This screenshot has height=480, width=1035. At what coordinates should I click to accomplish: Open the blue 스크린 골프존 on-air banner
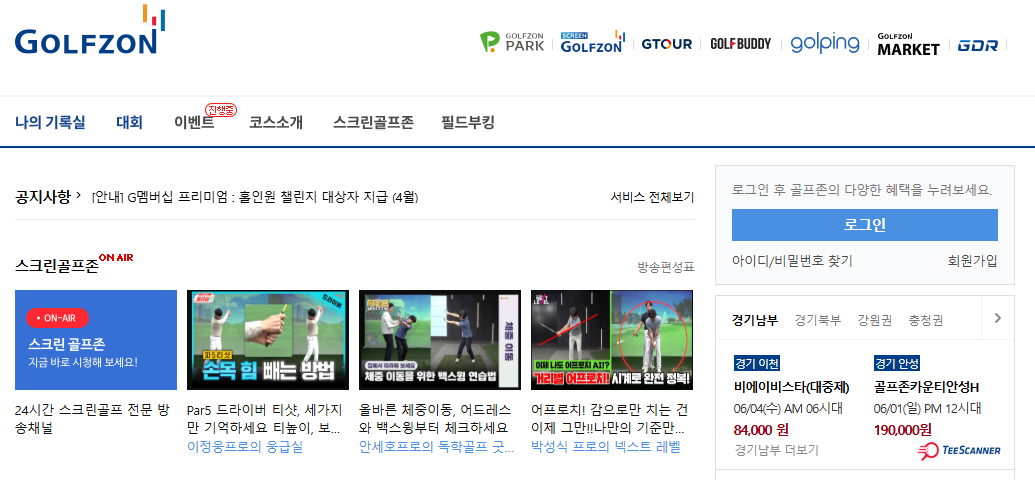pos(96,340)
